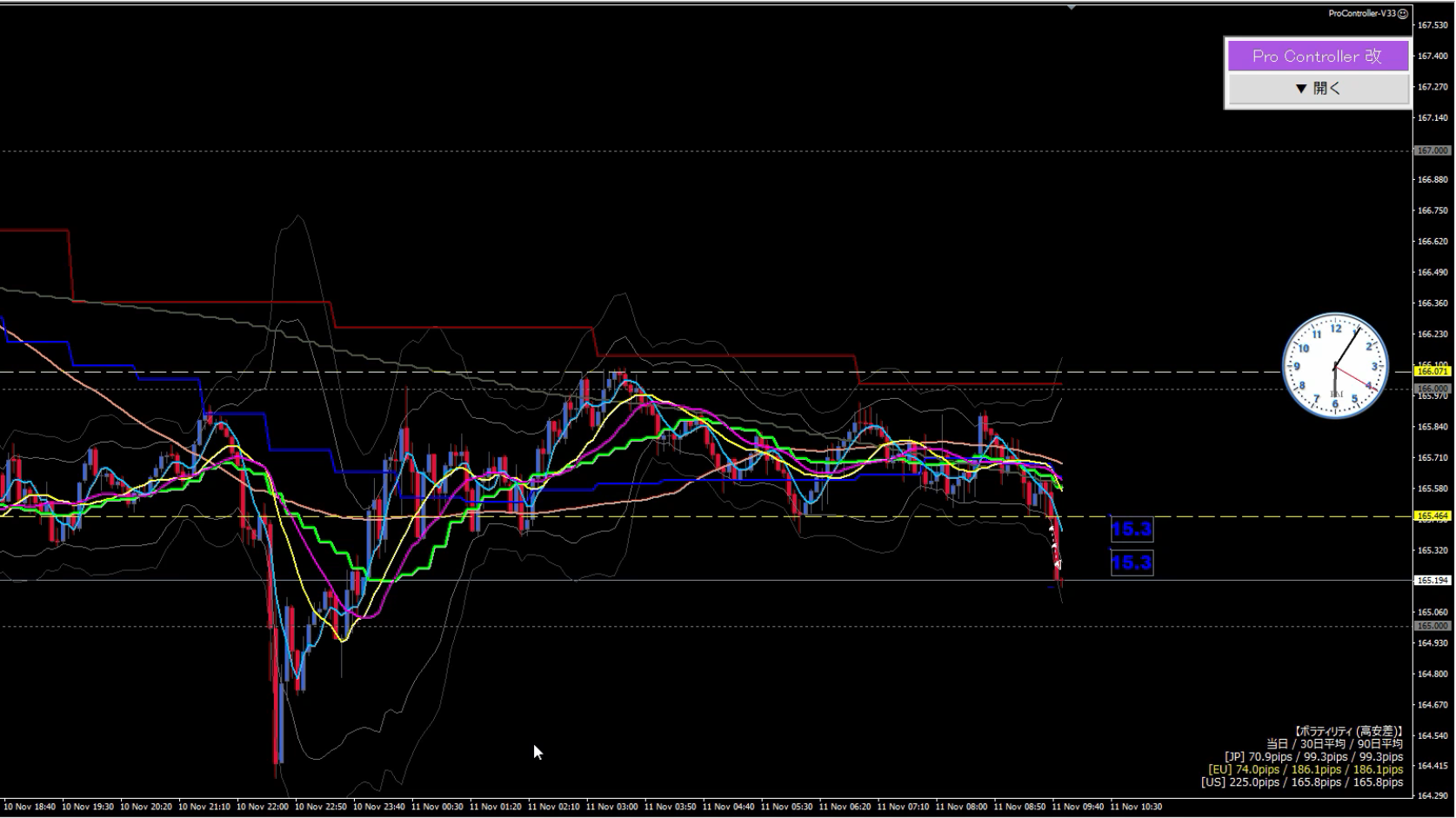Click the white 165.194 current price label
This screenshot has height=818, width=1456.
pyautogui.click(x=1433, y=581)
